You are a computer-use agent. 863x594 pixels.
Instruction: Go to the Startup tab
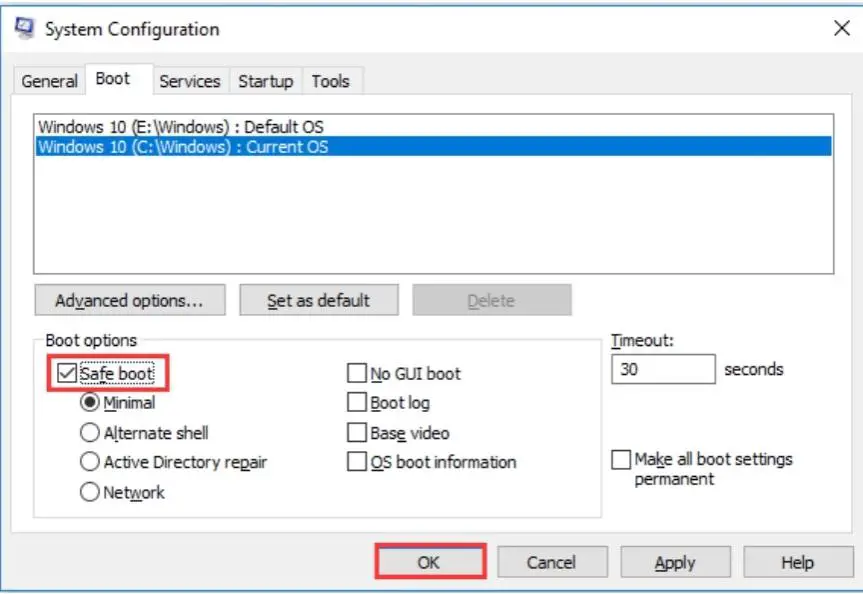pos(265,81)
